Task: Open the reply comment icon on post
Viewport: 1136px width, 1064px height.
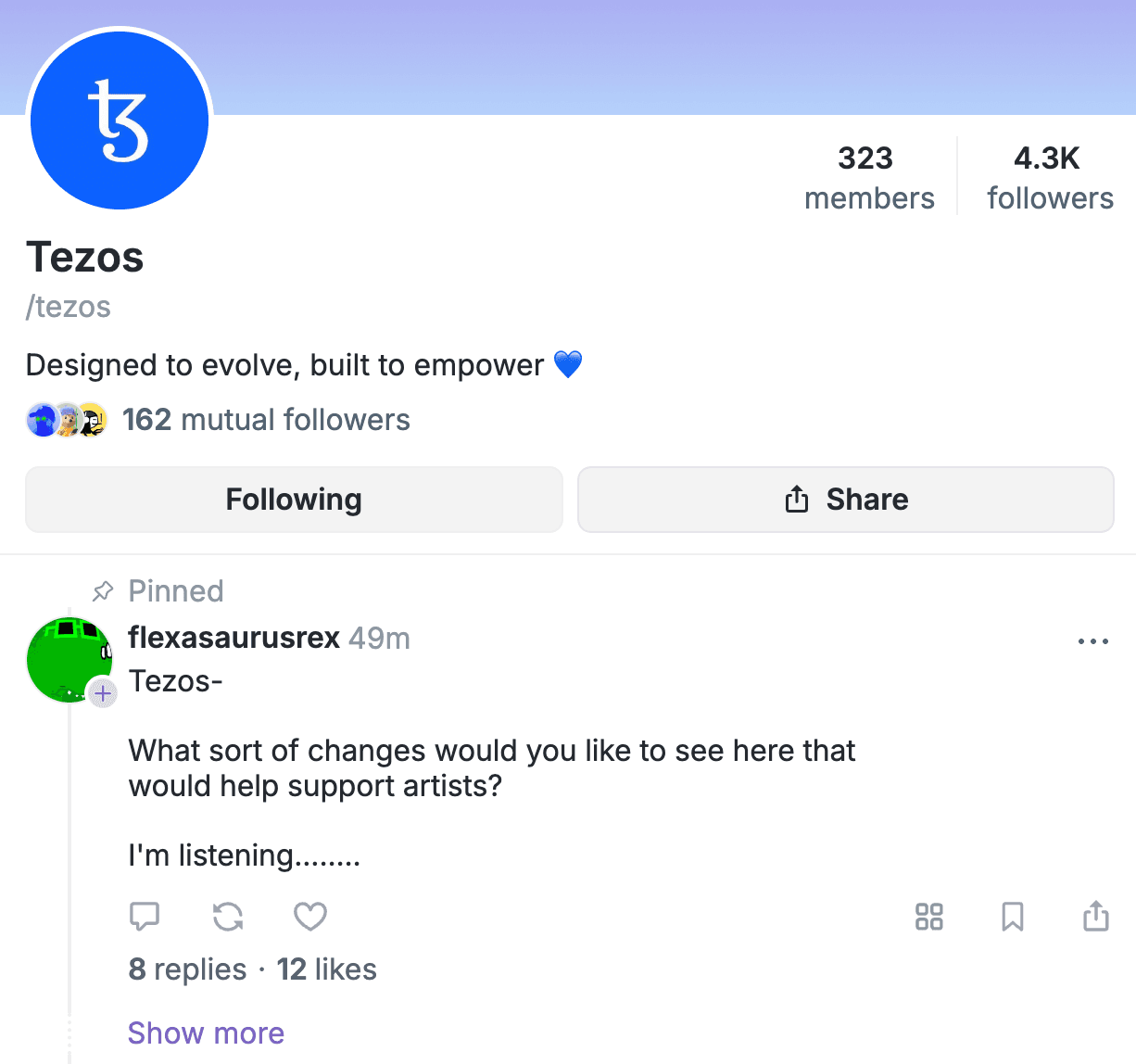Action: [x=145, y=917]
